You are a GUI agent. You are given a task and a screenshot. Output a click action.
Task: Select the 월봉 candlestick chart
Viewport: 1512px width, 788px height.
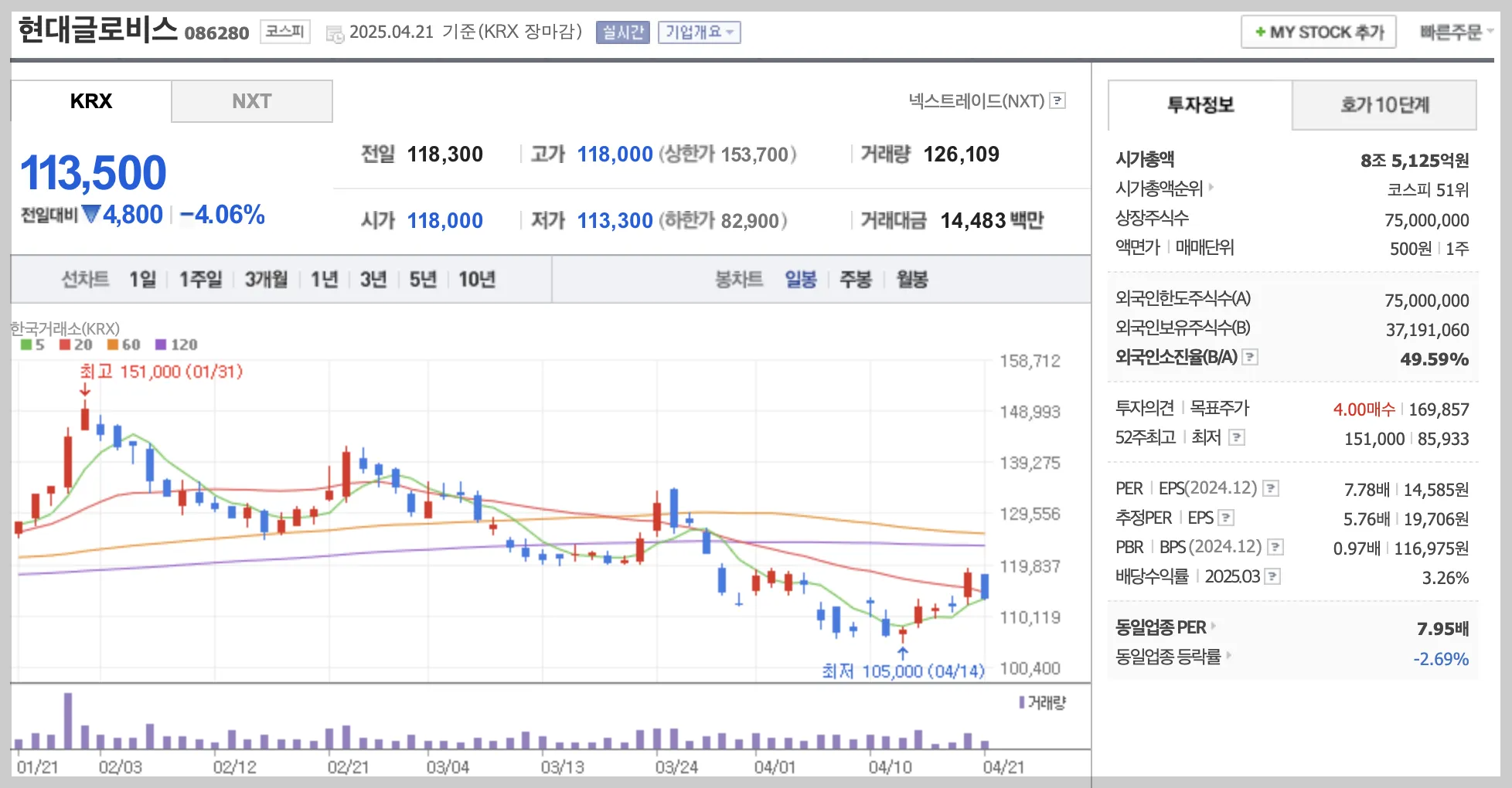tap(912, 279)
